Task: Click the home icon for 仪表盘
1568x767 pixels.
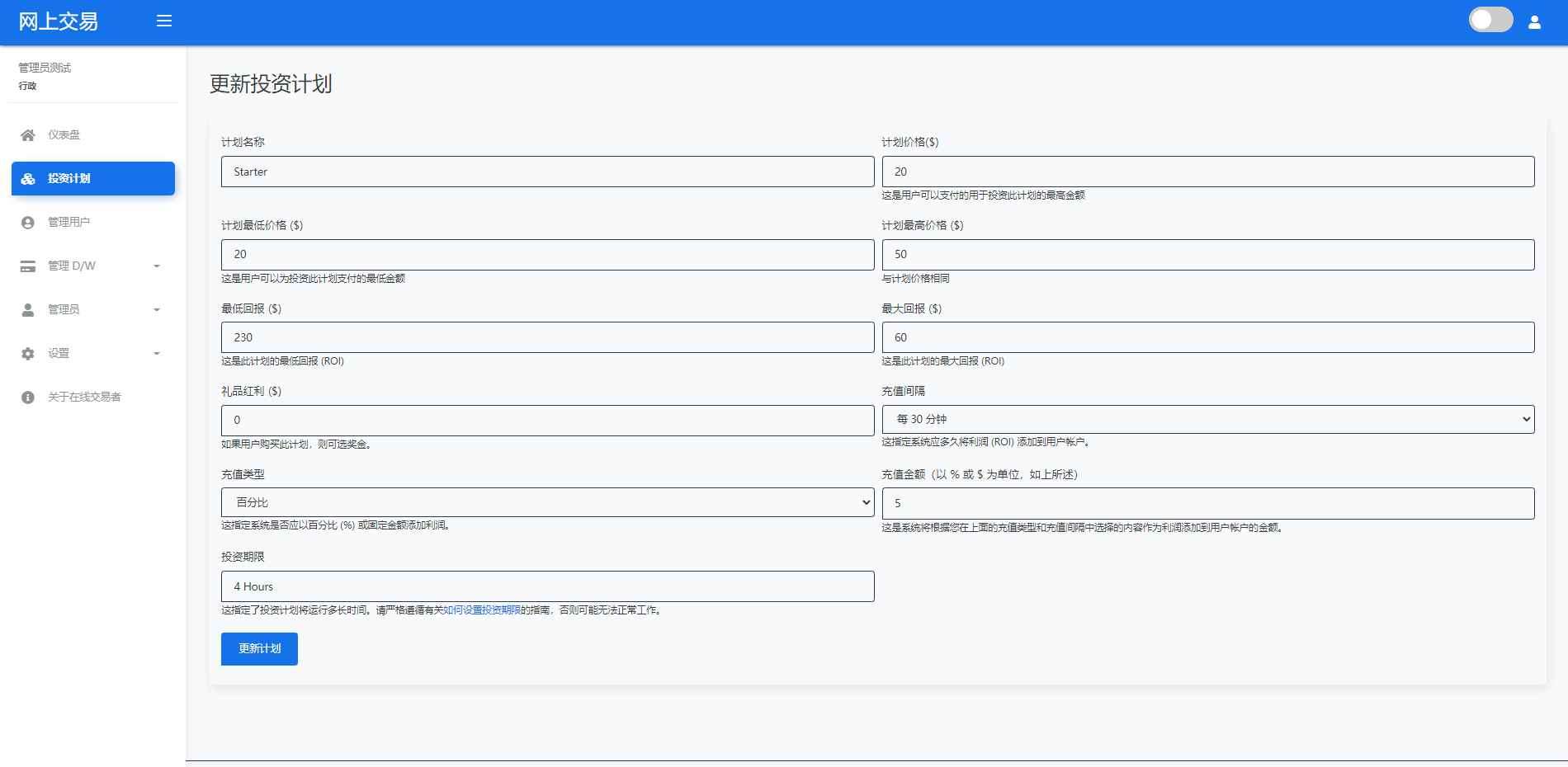Action: pyautogui.click(x=28, y=135)
